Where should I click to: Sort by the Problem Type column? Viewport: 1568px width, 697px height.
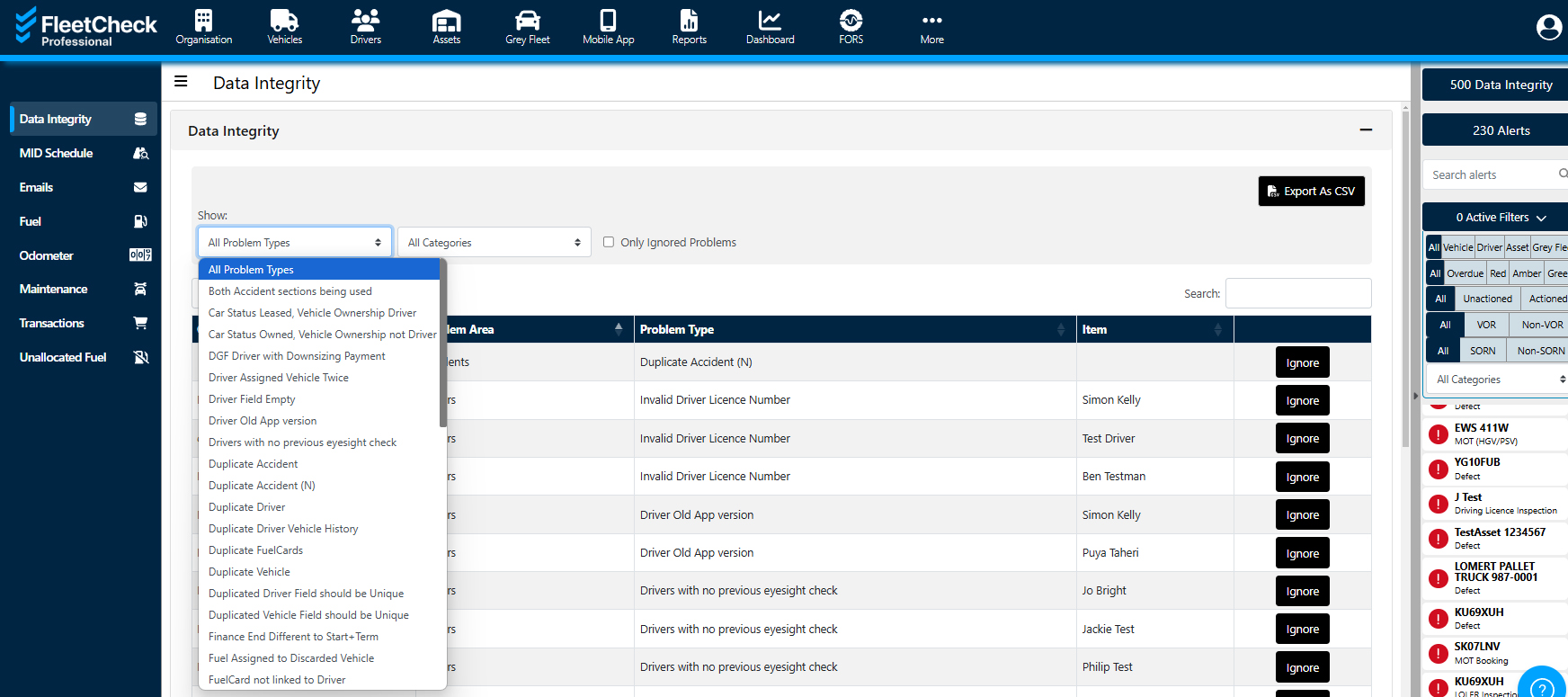[x=855, y=329]
